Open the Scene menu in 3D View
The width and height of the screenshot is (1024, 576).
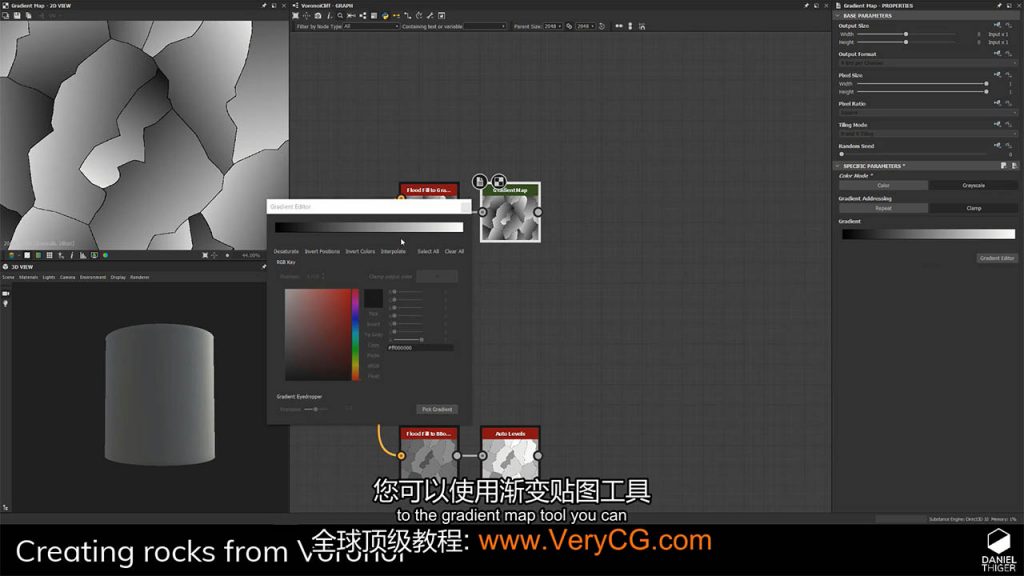click(8, 277)
